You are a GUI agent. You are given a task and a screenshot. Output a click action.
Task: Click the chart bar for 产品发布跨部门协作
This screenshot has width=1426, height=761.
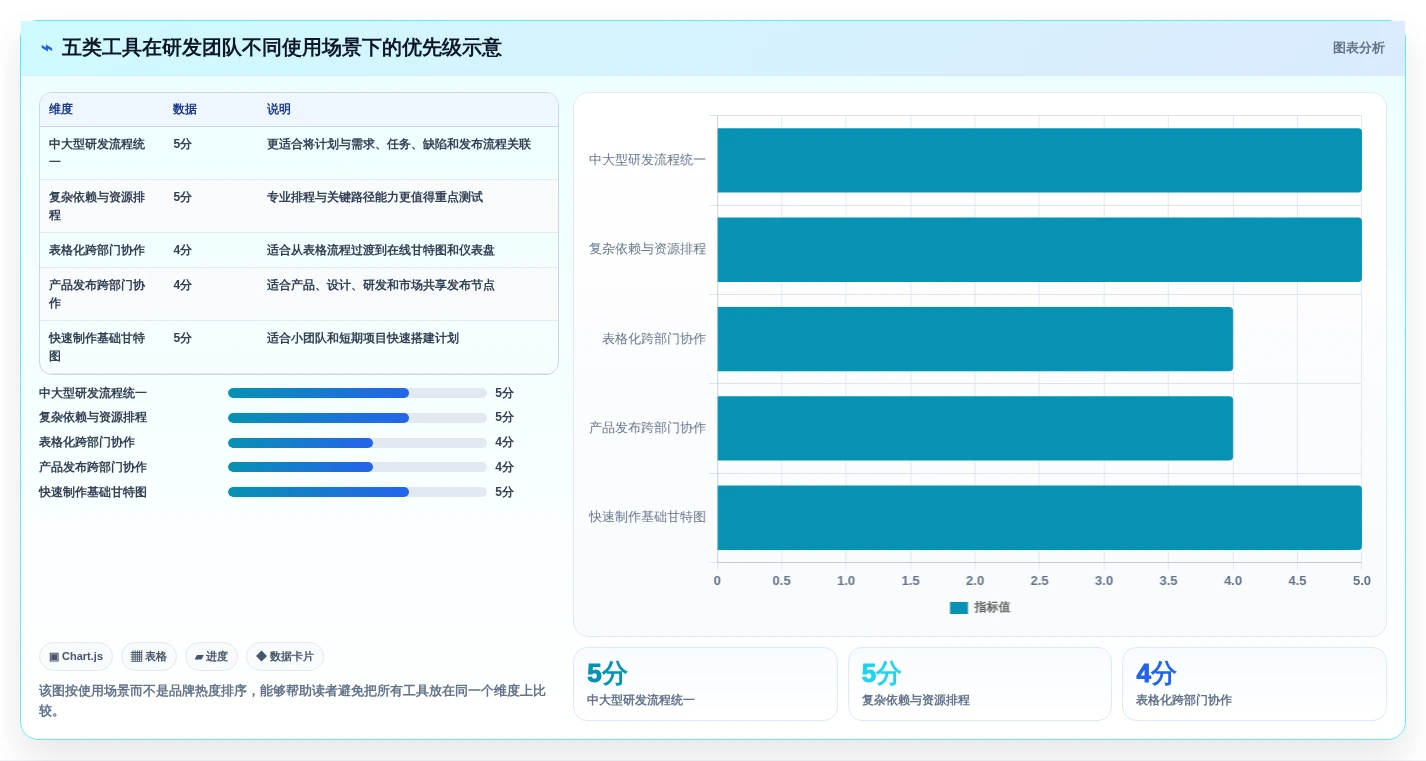(x=975, y=428)
